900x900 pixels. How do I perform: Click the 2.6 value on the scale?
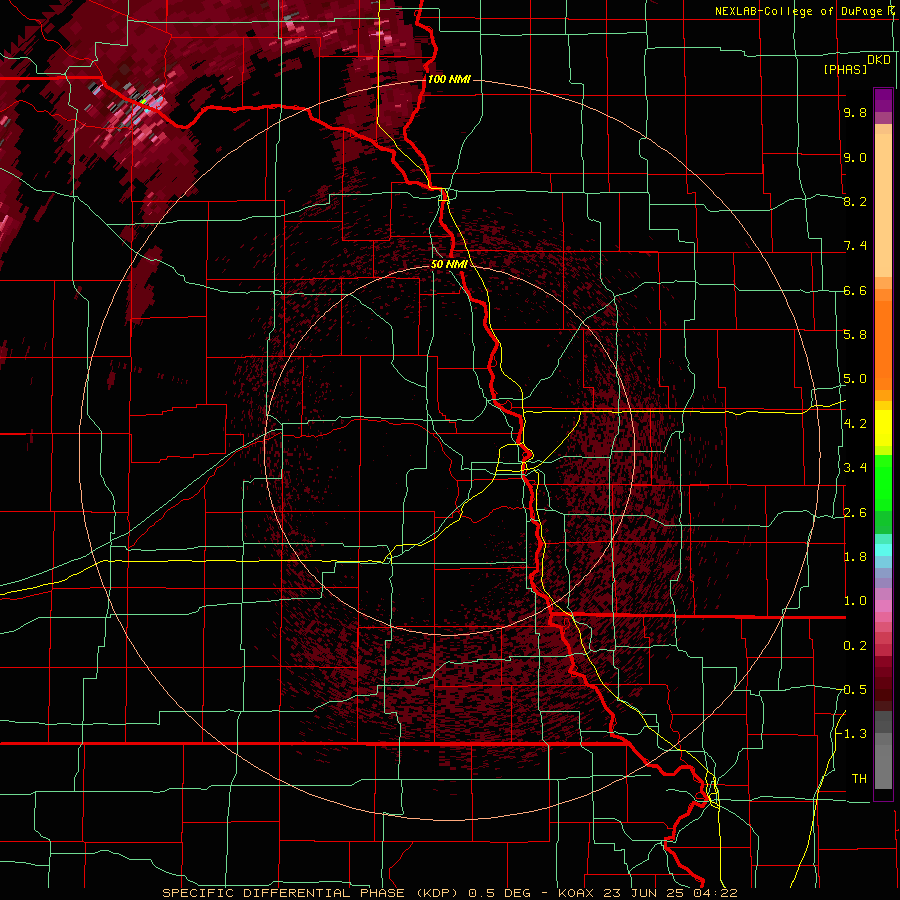click(x=855, y=513)
